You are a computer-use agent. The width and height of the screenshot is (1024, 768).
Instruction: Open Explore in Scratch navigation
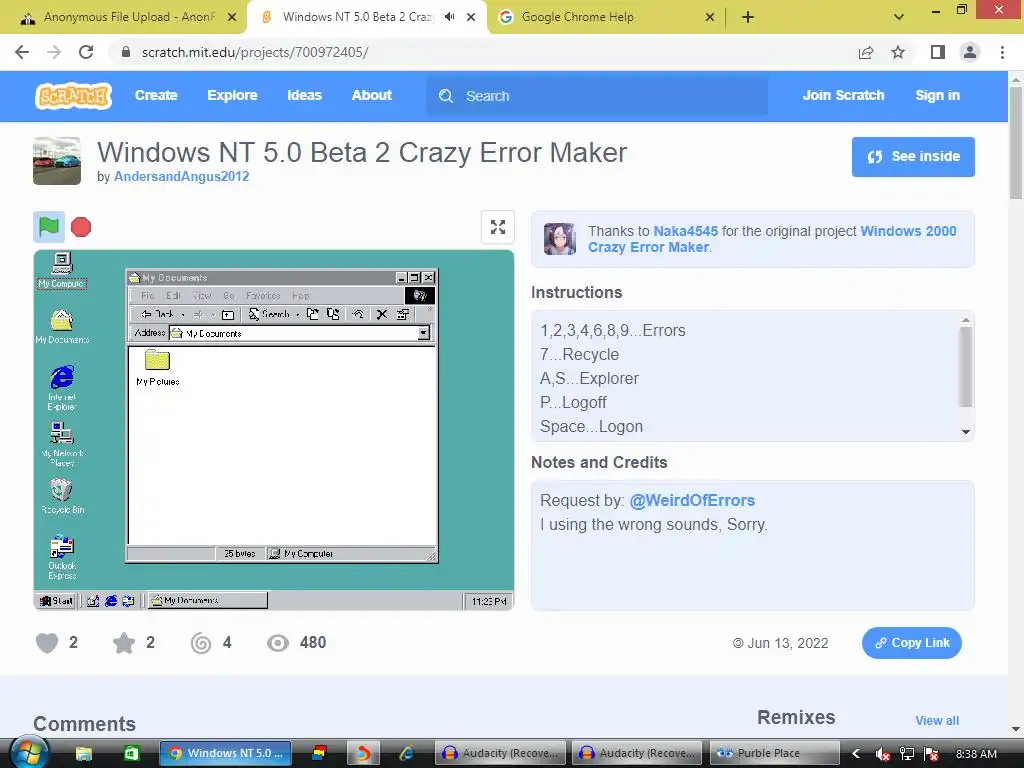pyautogui.click(x=232, y=95)
